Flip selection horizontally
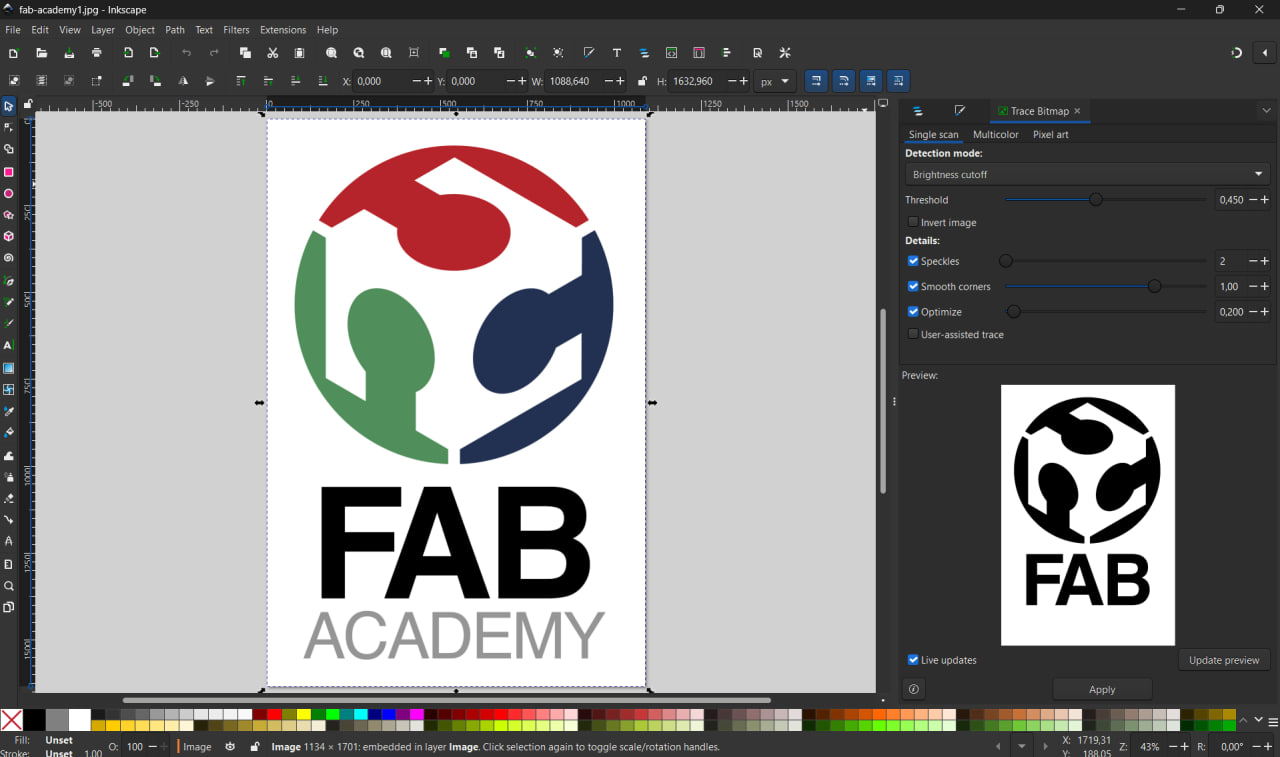 coord(183,81)
